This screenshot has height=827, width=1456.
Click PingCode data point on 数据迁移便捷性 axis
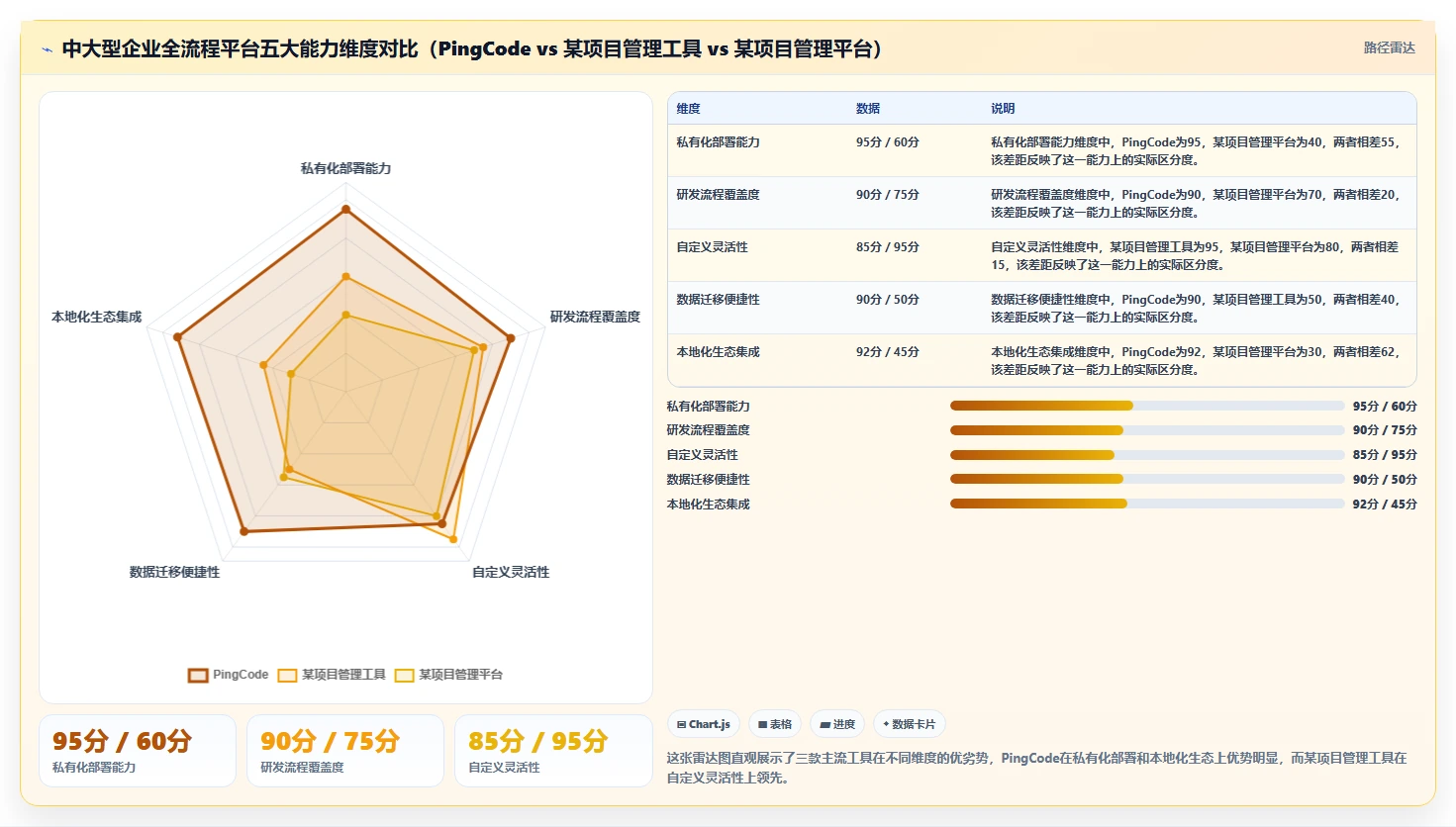click(x=244, y=532)
